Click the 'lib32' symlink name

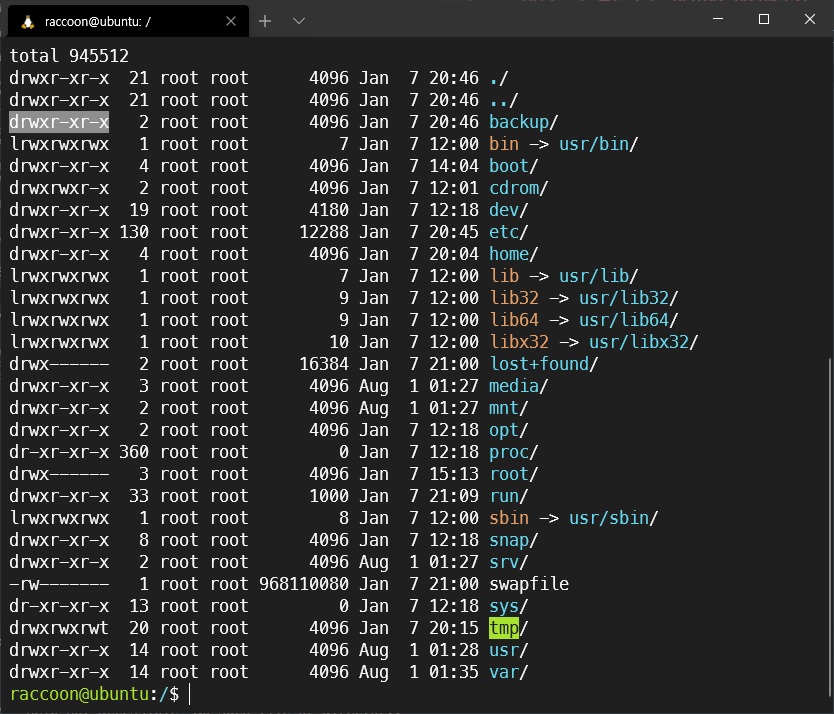(514, 298)
